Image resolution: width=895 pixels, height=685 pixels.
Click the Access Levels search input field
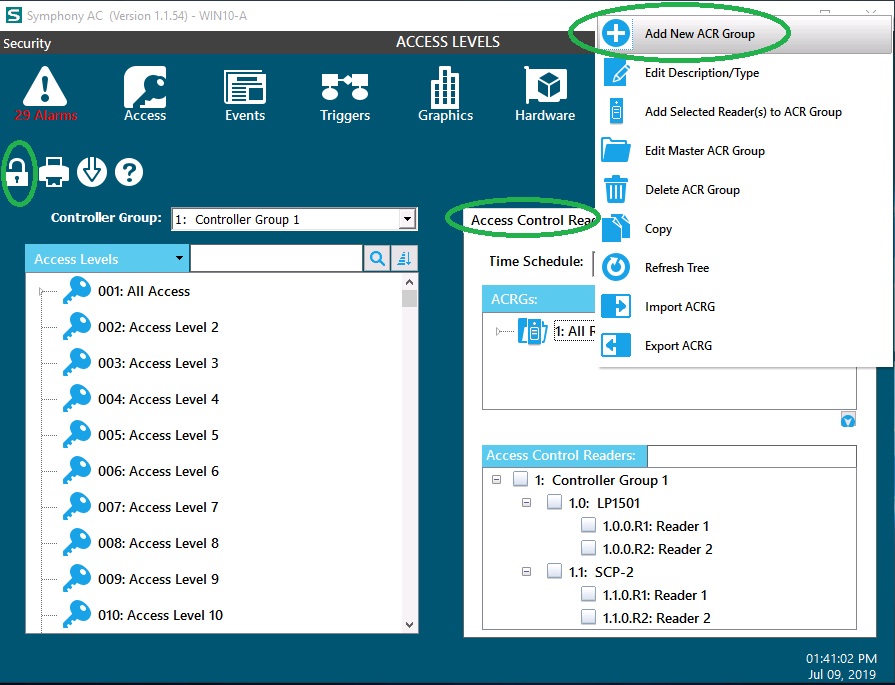pos(277,259)
